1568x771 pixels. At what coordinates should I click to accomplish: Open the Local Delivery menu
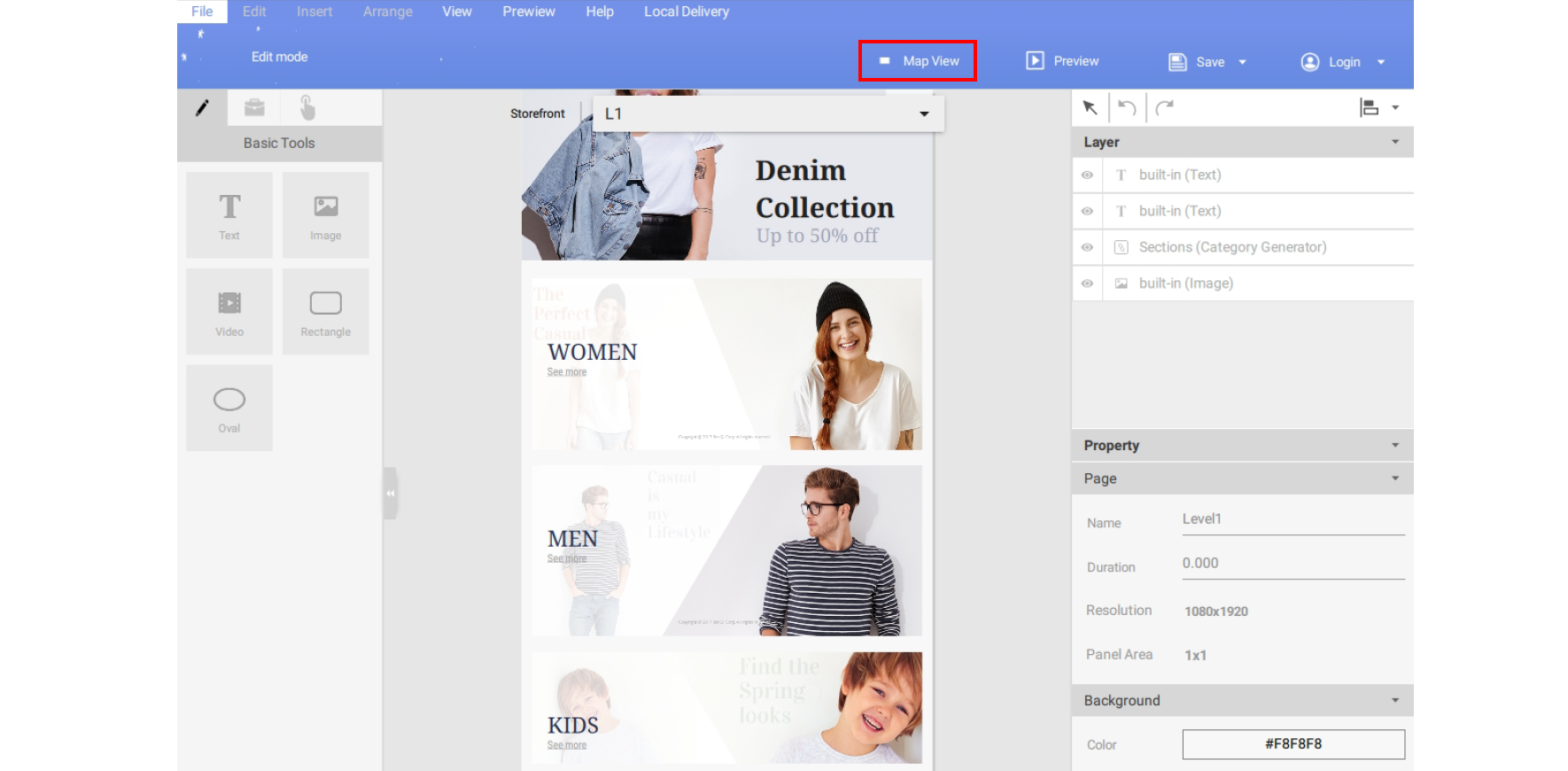tap(687, 12)
